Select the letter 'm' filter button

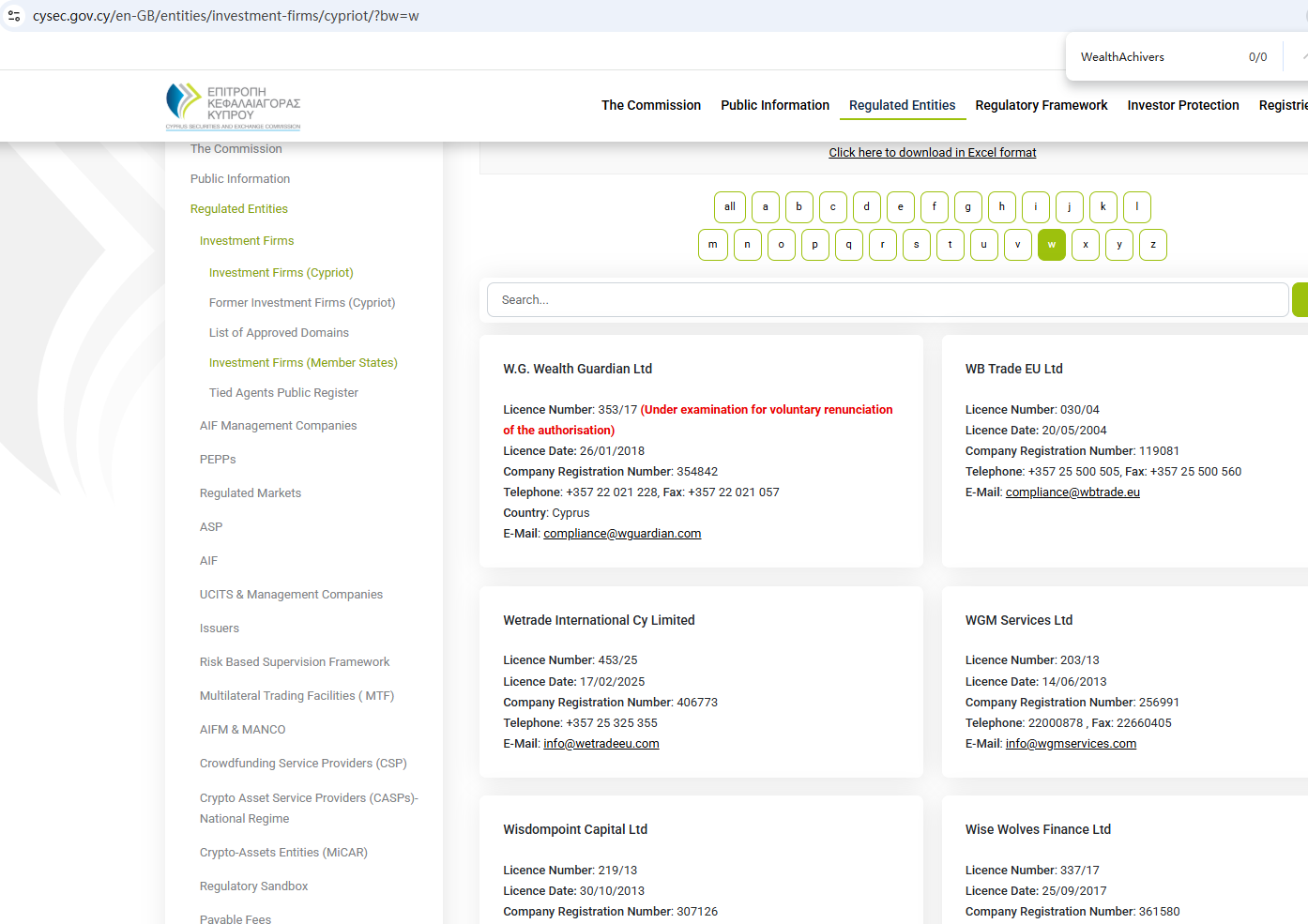712,245
